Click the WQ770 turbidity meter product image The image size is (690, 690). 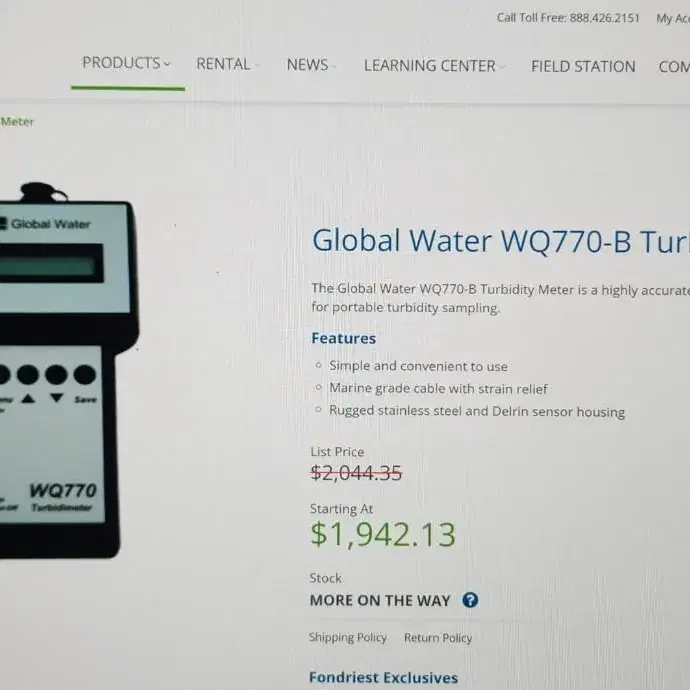coord(66,370)
